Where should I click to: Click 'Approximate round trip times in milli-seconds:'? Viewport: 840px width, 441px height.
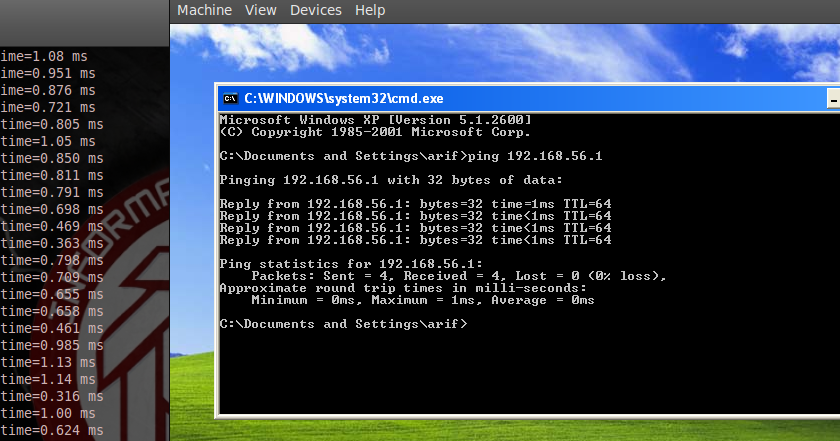pyautogui.click(x=403, y=288)
